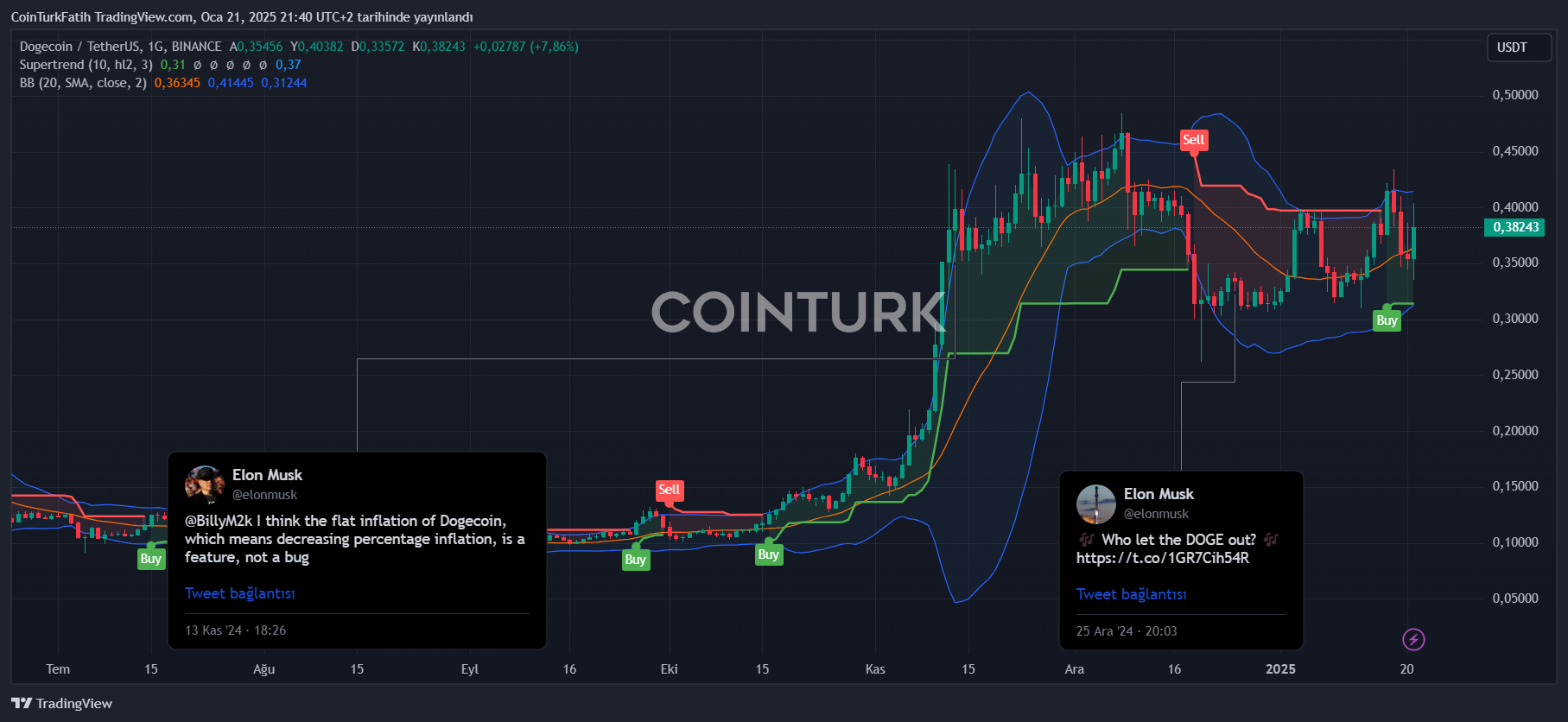This screenshot has height=722, width=1568.
Task: Click the @elonmusk handle in the 25 Ara tweet
Action: tap(1156, 514)
